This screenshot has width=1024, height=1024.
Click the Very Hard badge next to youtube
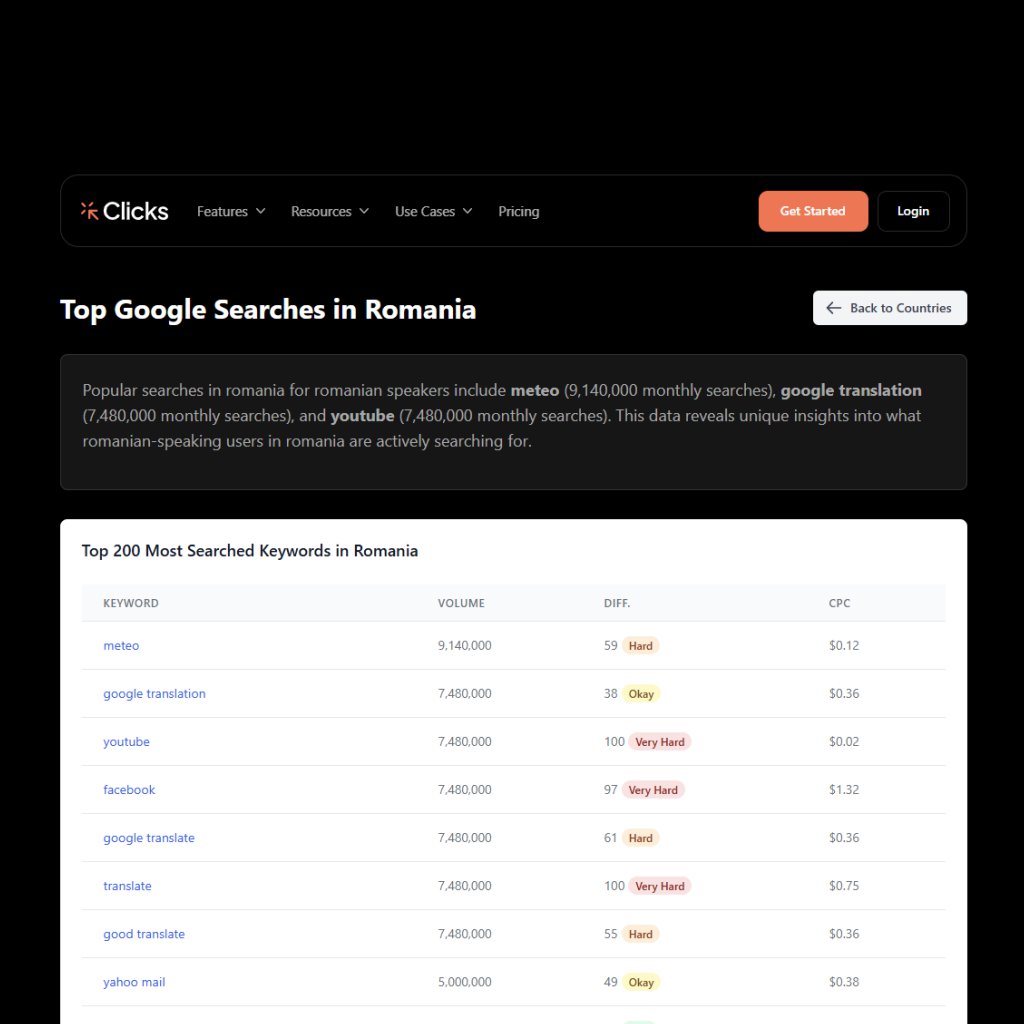659,741
